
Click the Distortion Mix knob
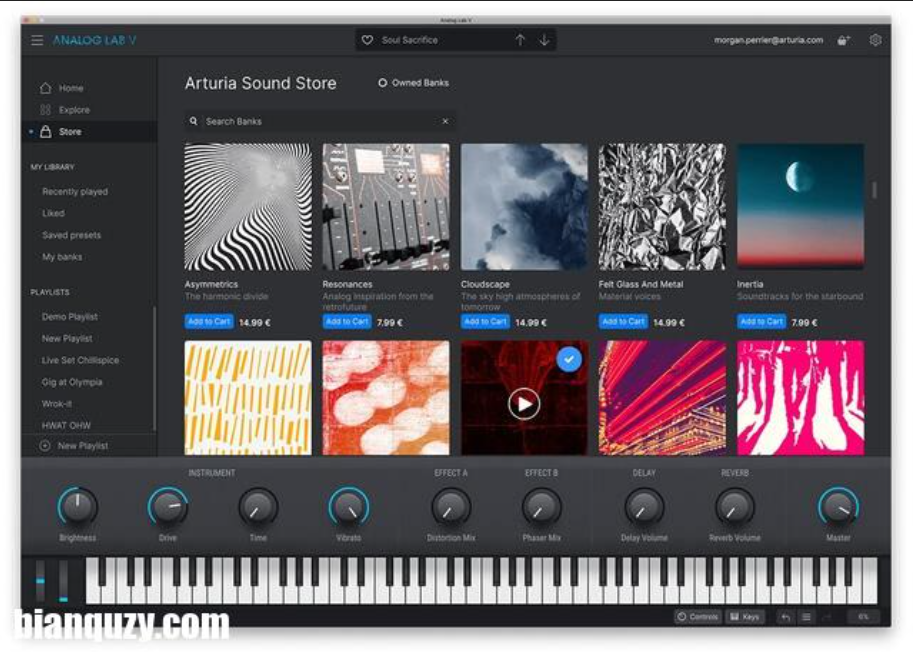(451, 506)
